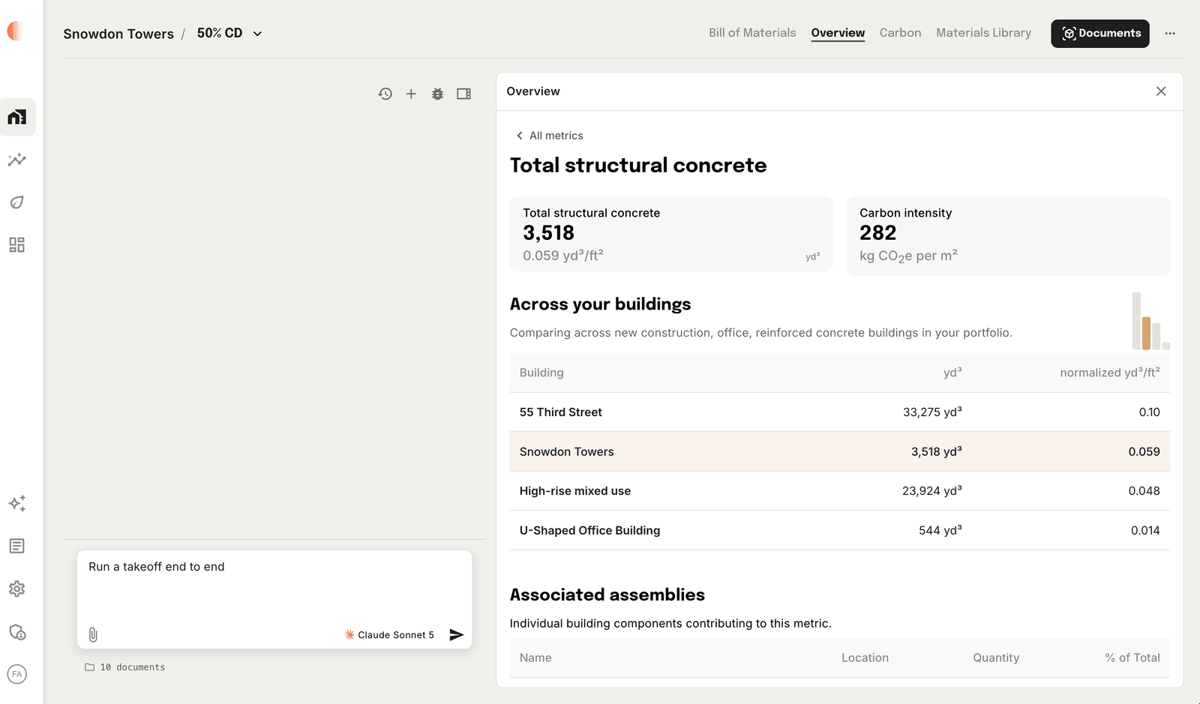
Task: Click the orange app logo icon
Action: [x=15, y=31]
